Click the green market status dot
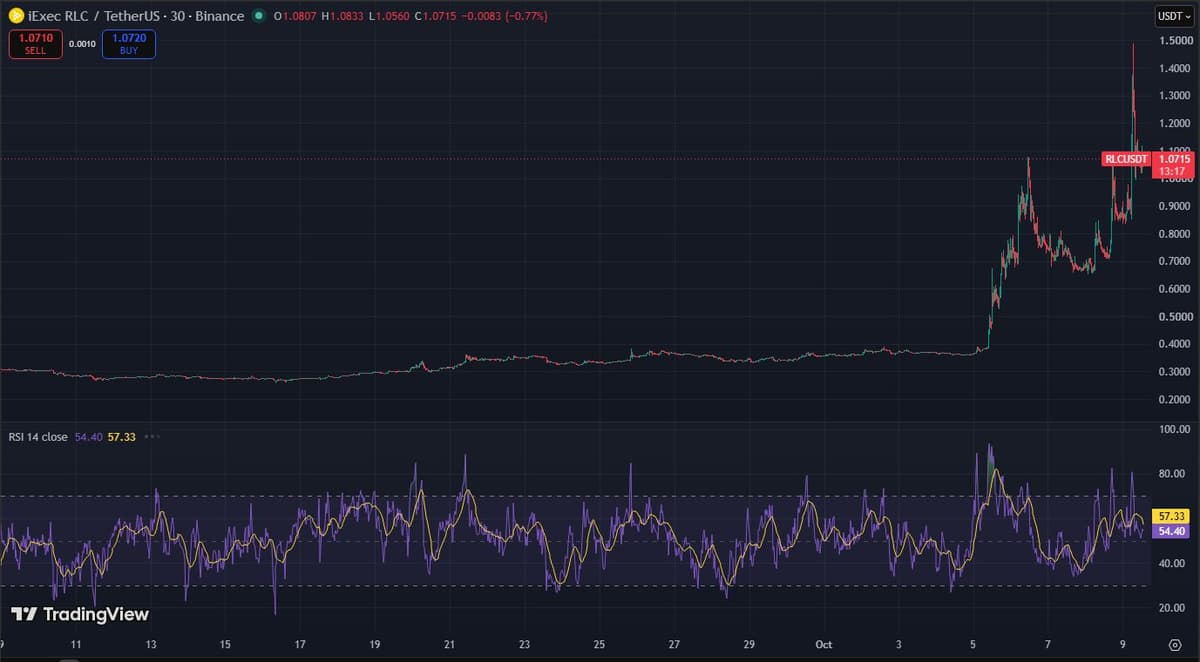The width and height of the screenshot is (1200, 662). pyautogui.click(x=259, y=16)
